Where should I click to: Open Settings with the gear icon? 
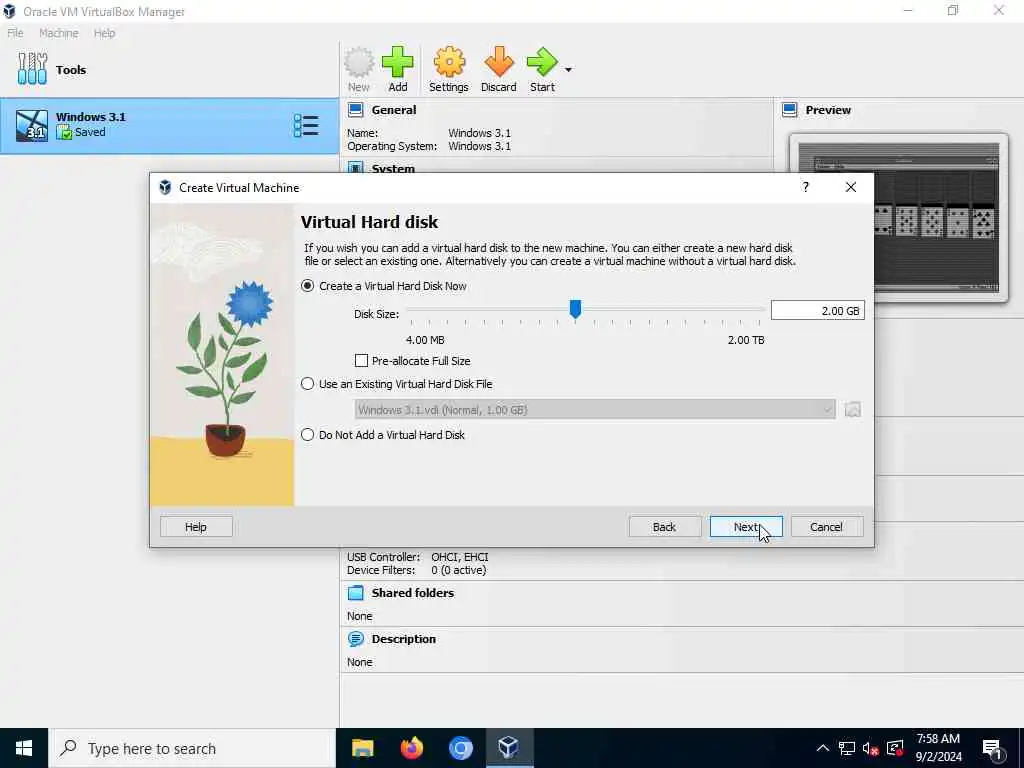449,69
